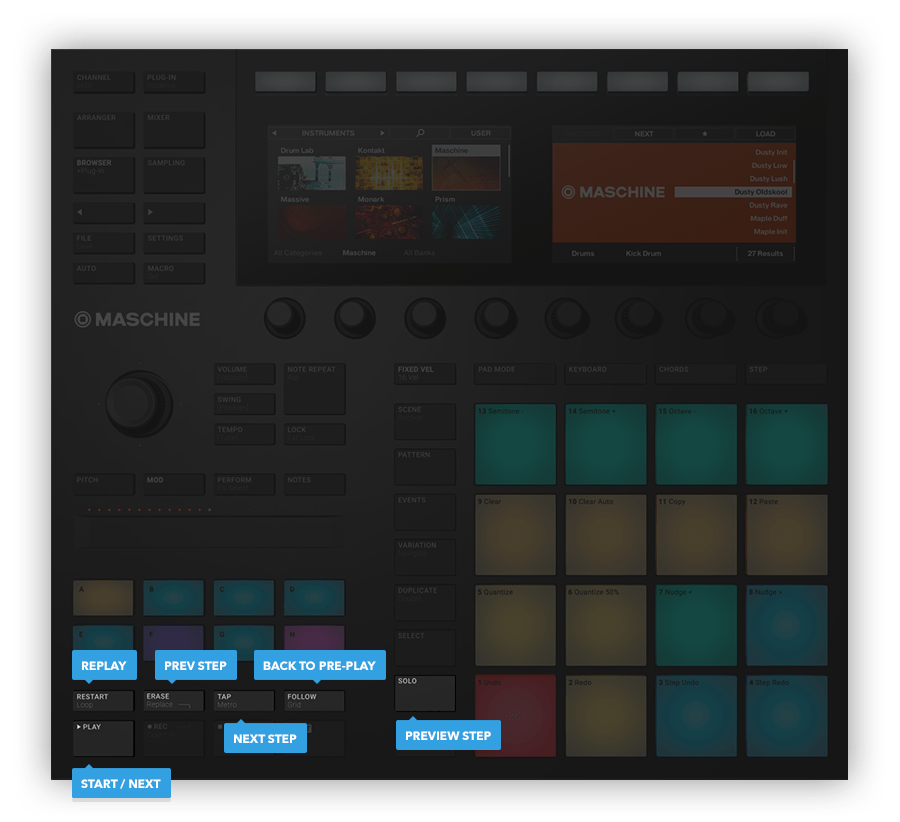Open the SAMPLING view
The image size is (900, 822).
tap(174, 175)
